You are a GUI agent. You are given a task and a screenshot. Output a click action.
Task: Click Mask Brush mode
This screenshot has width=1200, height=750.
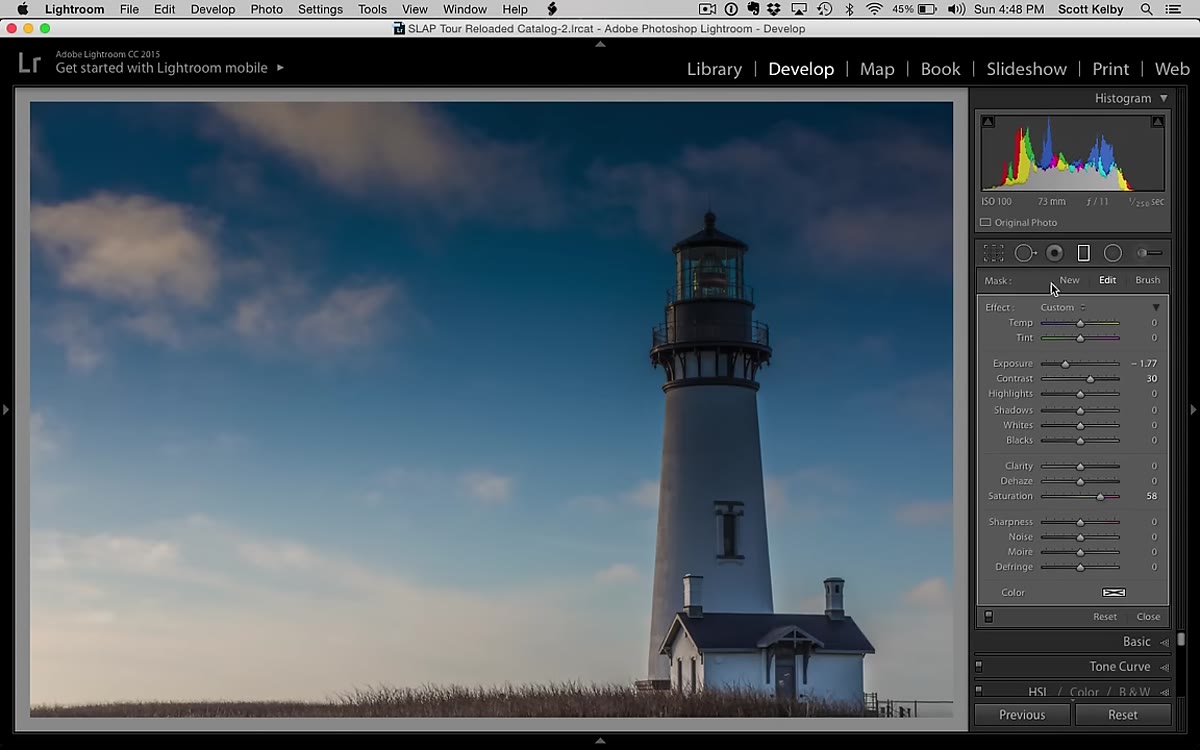(1148, 280)
